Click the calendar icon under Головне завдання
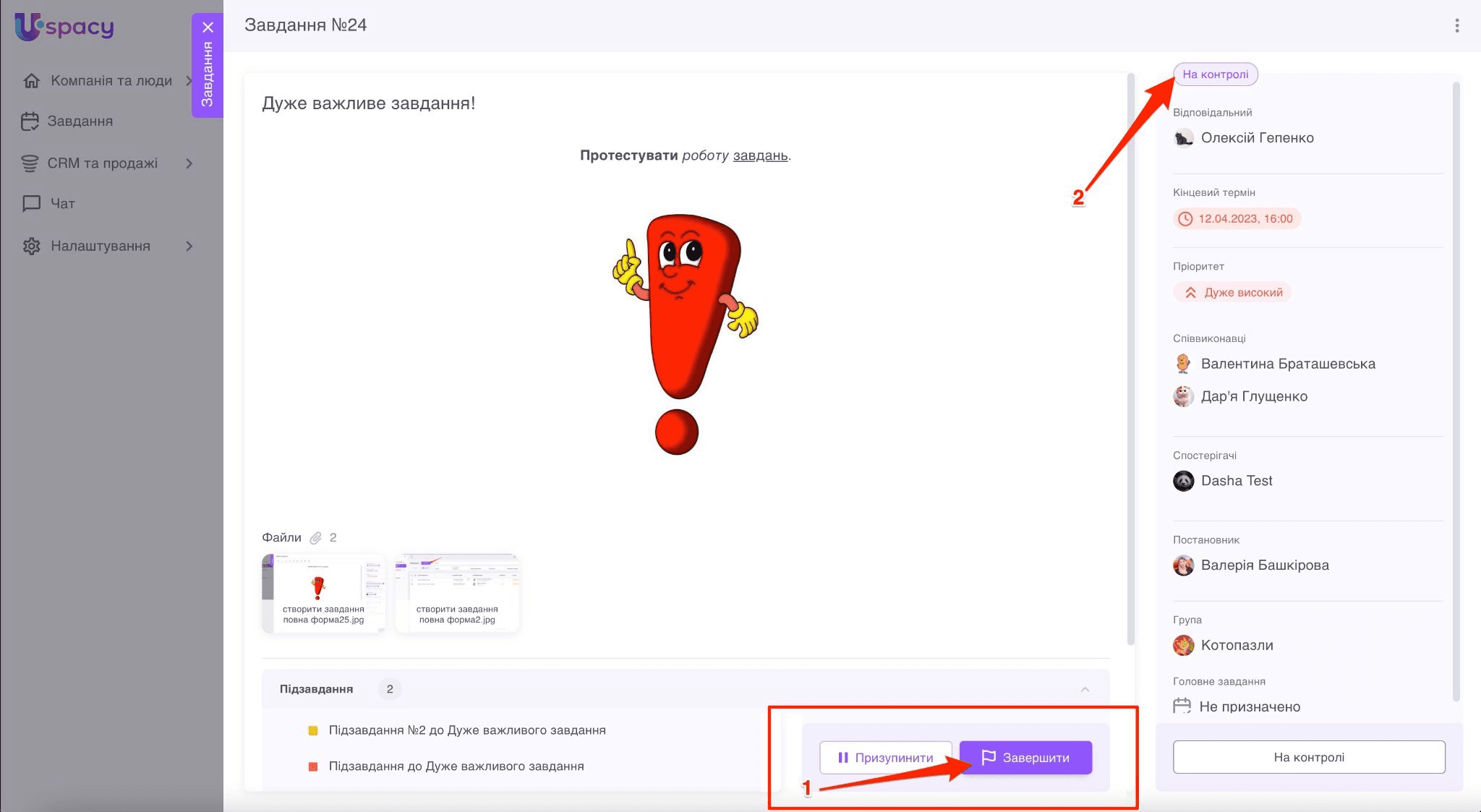 [1182, 706]
